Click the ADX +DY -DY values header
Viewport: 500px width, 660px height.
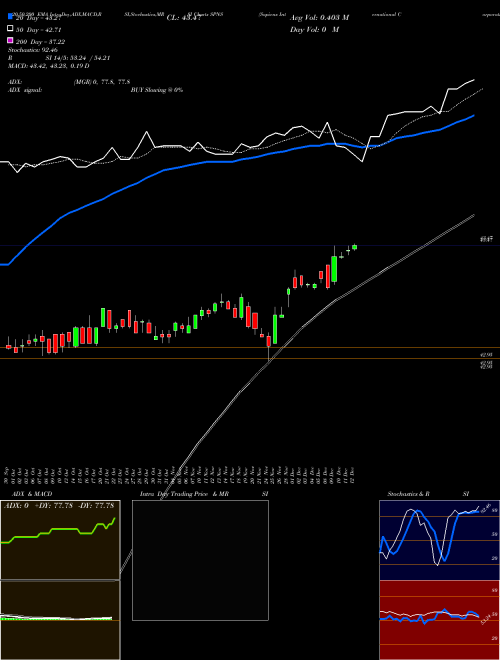click(x=59, y=506)
